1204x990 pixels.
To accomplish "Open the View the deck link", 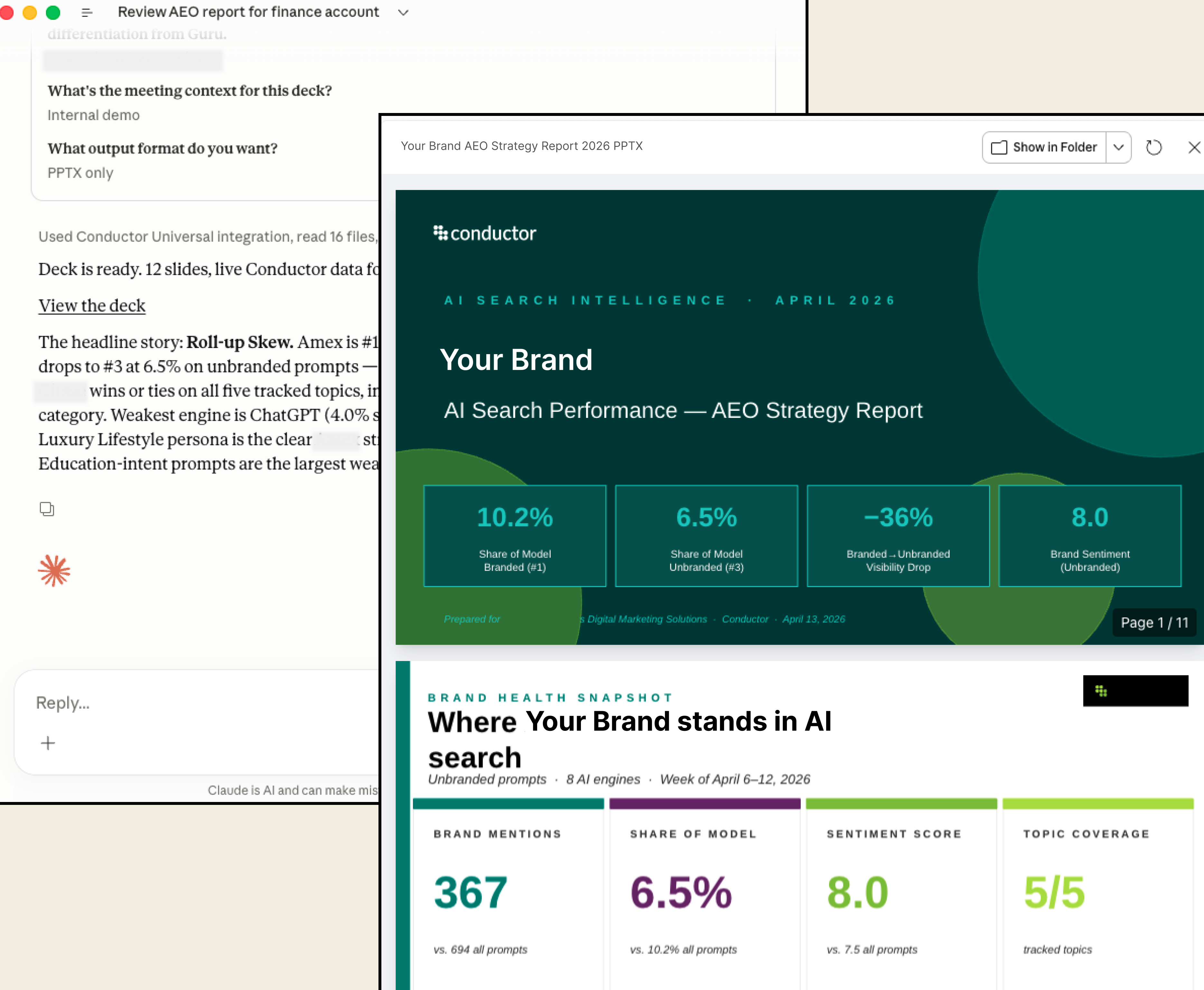I will point(92,306).
